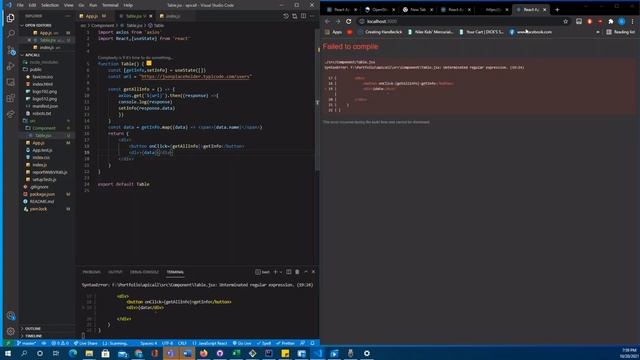Switch to the New Tab tab in Chrome

pos(418,9)
